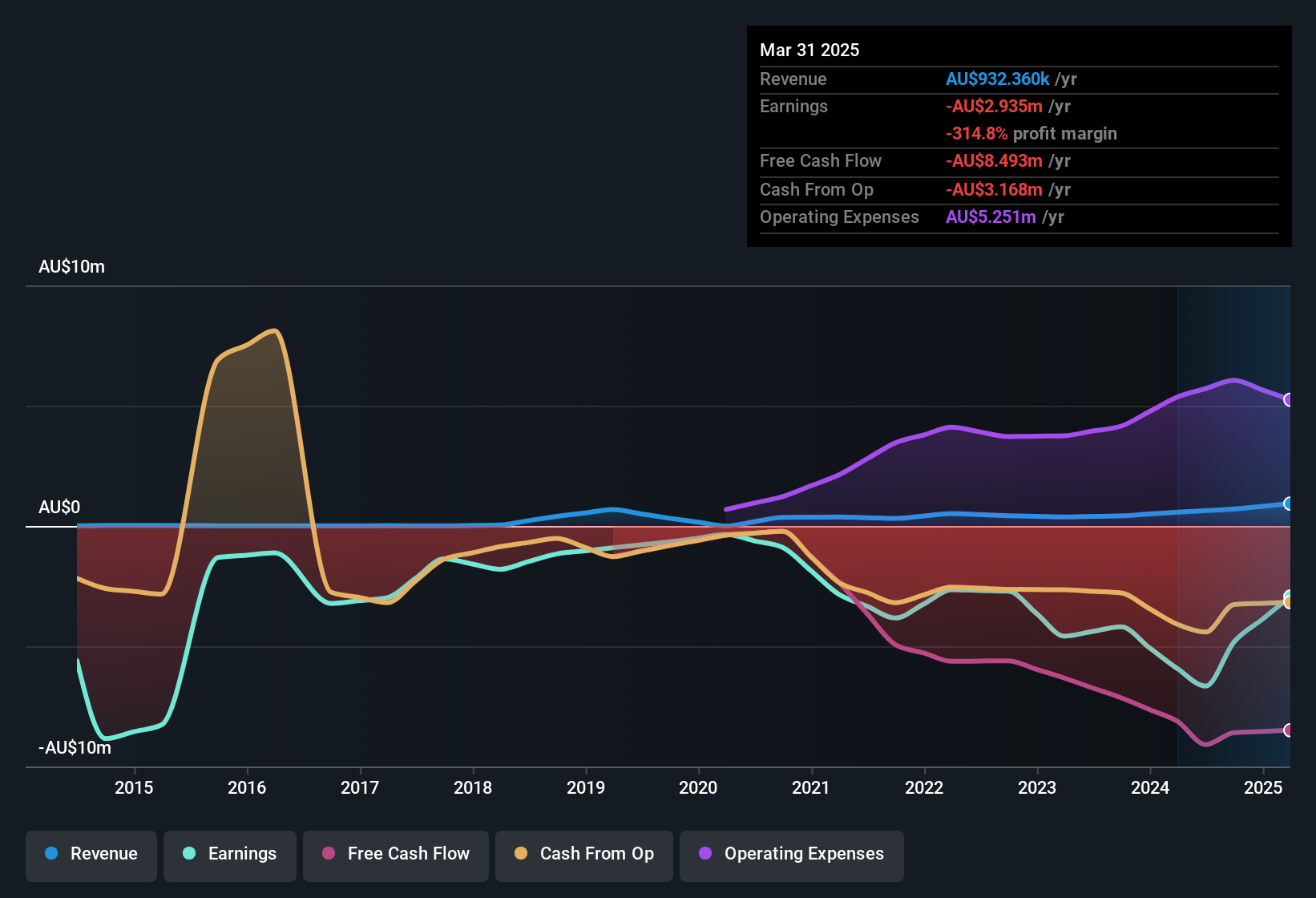Image resolution: width=1316 pixels, height=898 pixels.
Task: Click the -AU$8.493m free cash flow value
Action: tap(995, 160)
